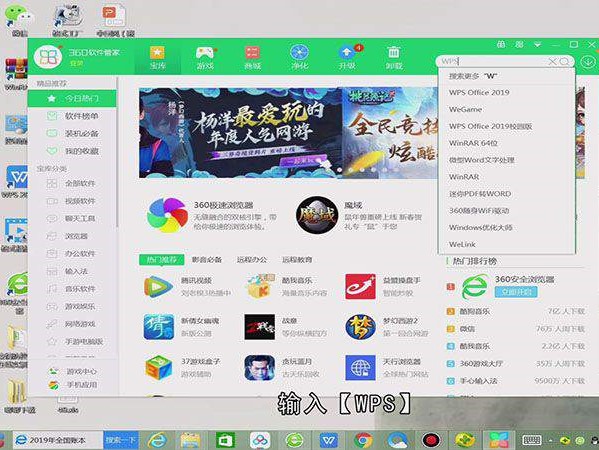Pick 360随身WiFi驱动 from the suggestions

click(507, 210)
